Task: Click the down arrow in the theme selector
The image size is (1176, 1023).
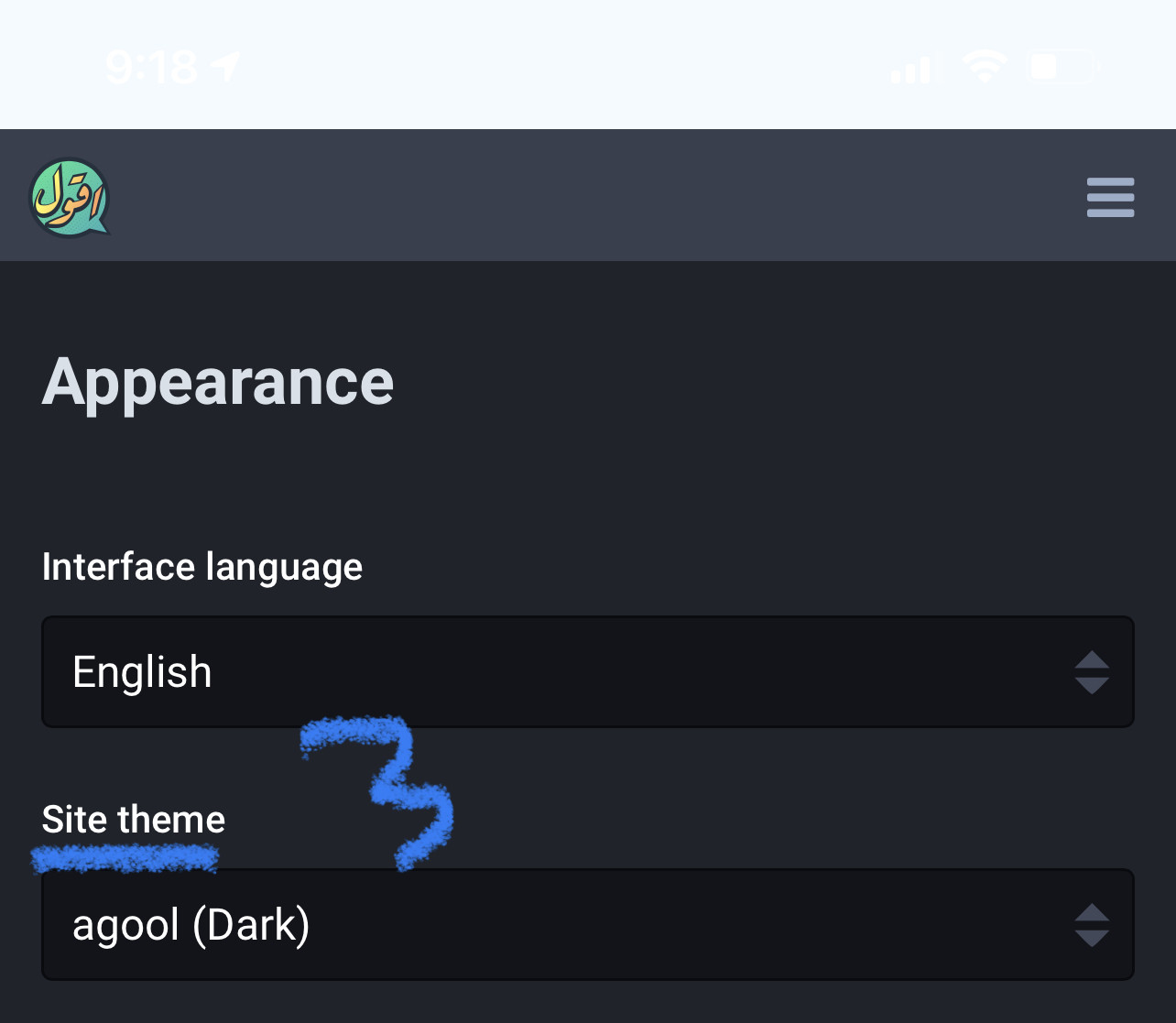Action: [1092, 938]
